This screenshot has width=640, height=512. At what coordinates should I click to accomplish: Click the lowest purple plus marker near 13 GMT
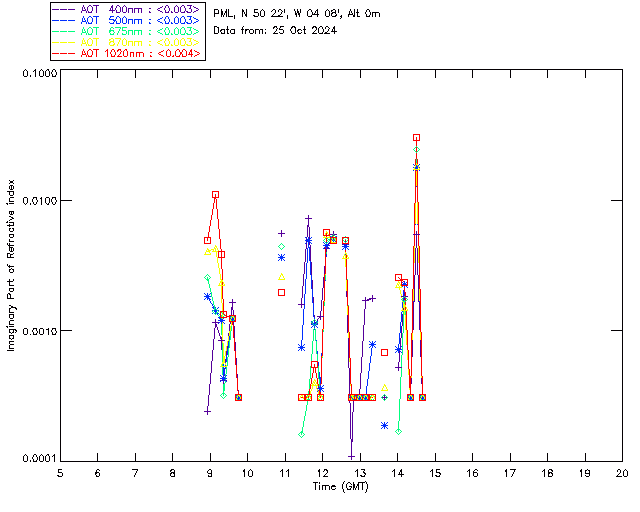tap(352, 456)
